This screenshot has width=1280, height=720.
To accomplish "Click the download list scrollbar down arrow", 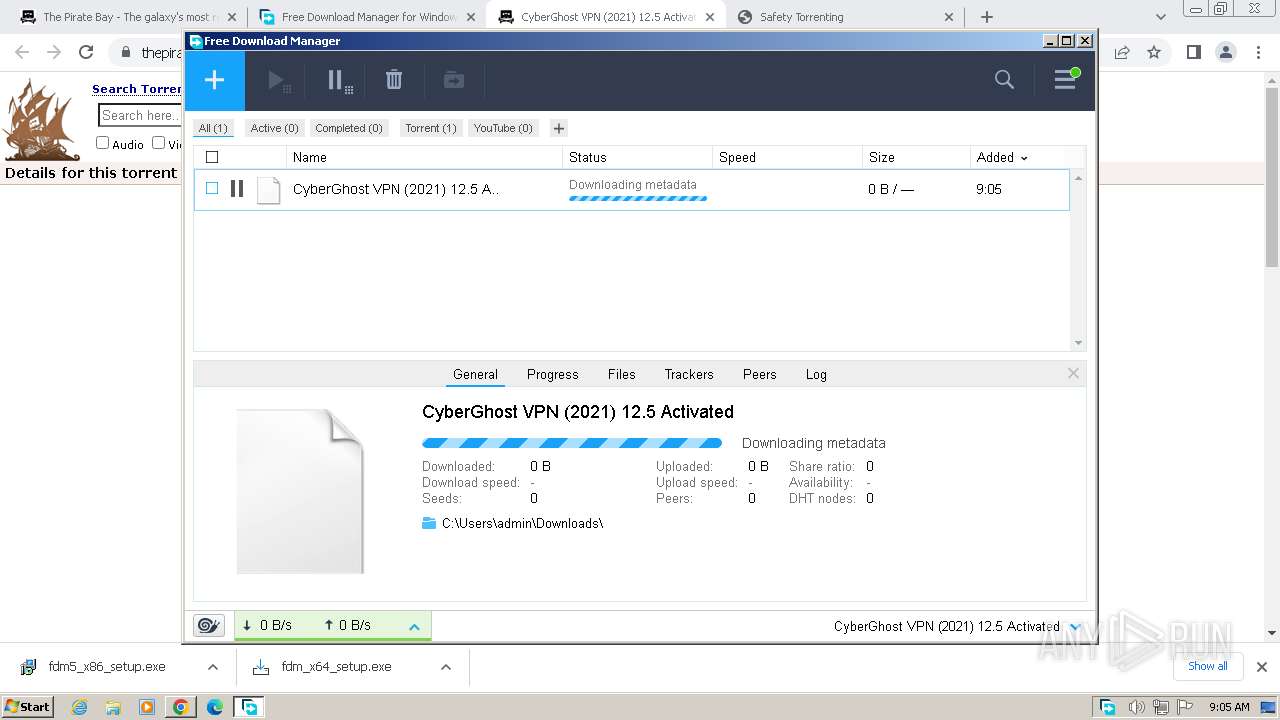I will (1078, 343).
